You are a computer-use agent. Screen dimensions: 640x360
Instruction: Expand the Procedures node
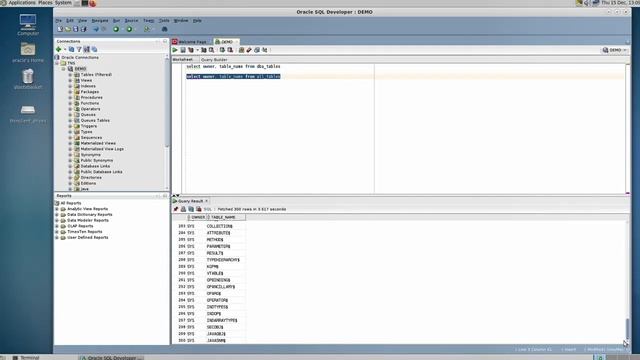coord(70,98)
